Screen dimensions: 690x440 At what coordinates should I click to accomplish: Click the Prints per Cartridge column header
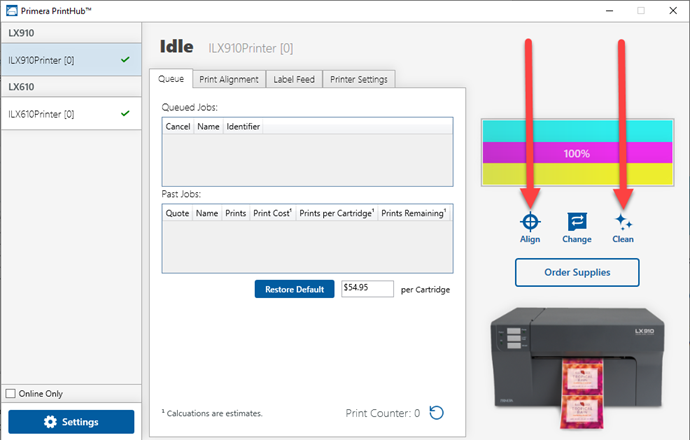(x=337, y=213)
